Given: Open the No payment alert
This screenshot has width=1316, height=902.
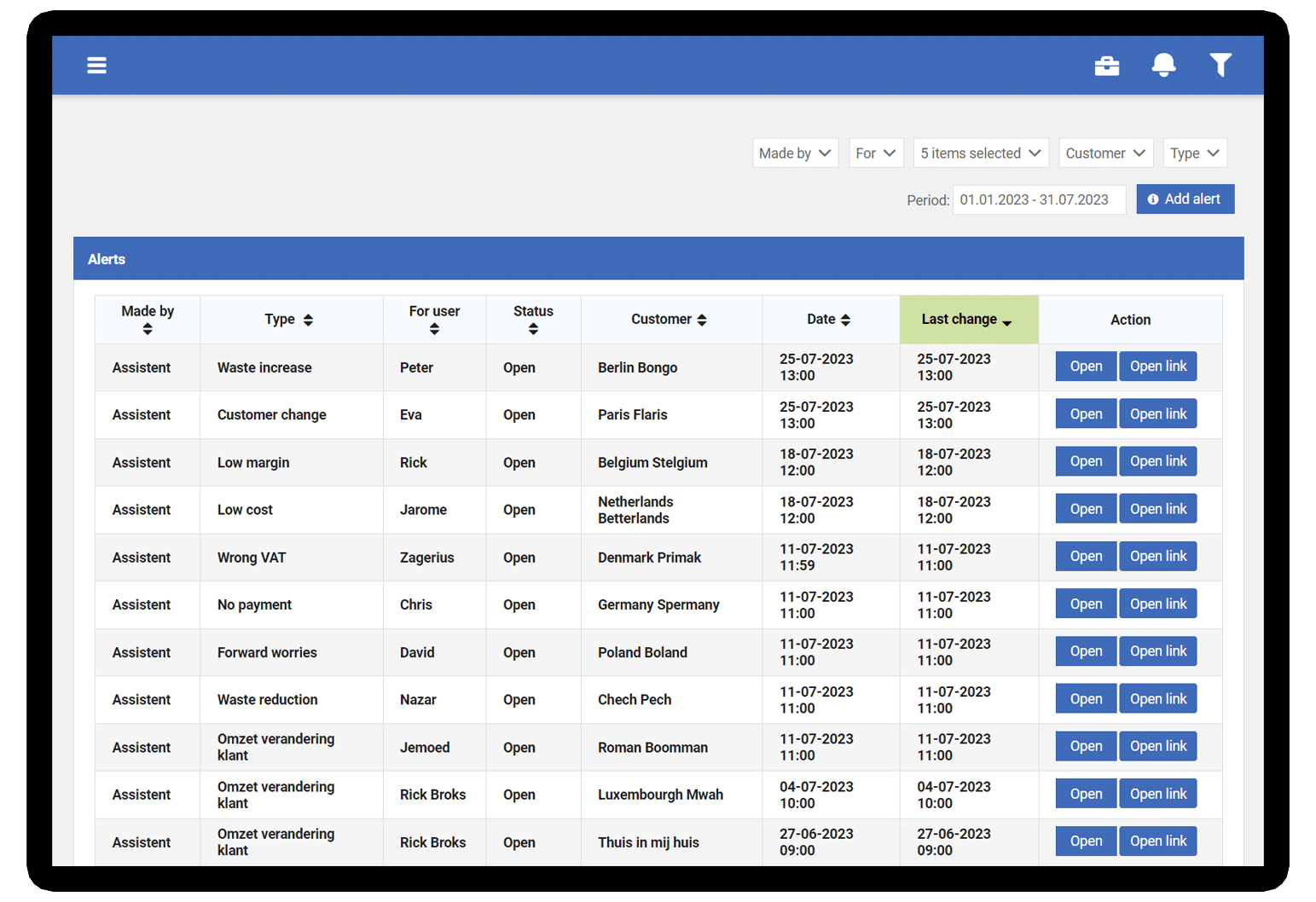Looking at the screenshot, I should coord(1086,604).
